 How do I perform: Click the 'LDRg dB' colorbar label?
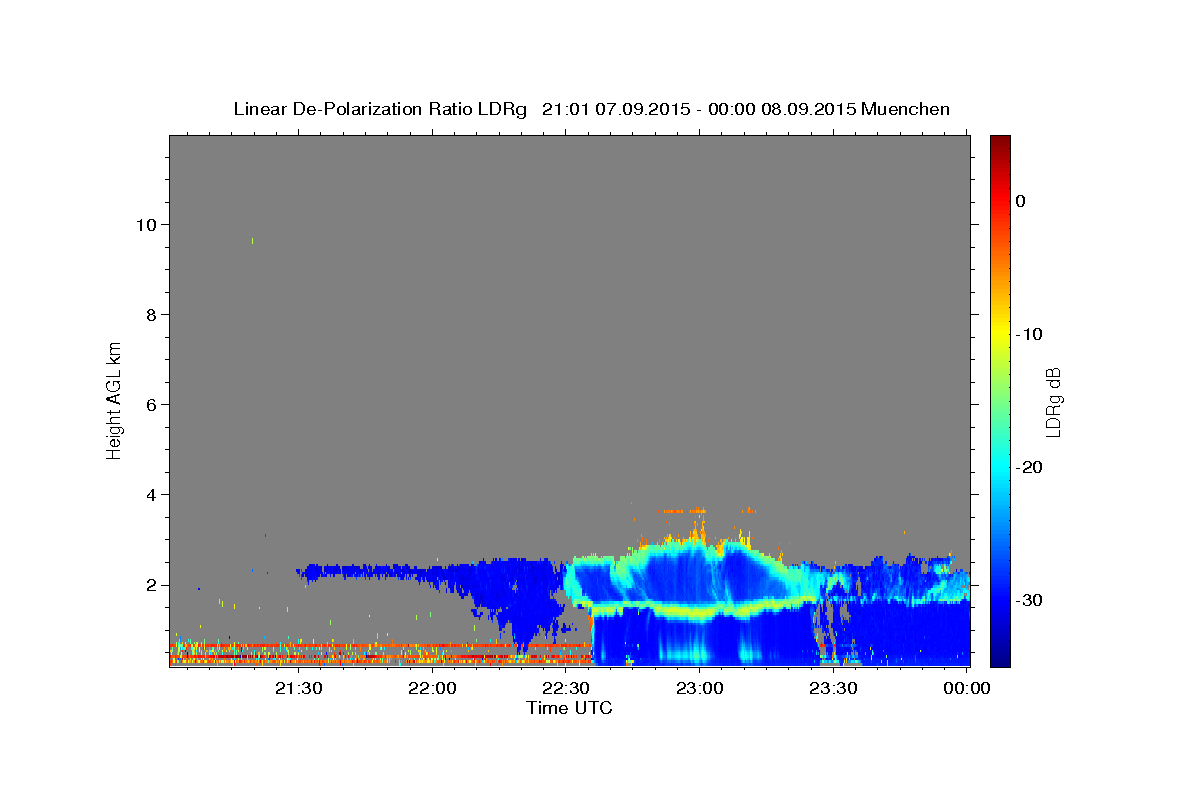pos(1052,402)
